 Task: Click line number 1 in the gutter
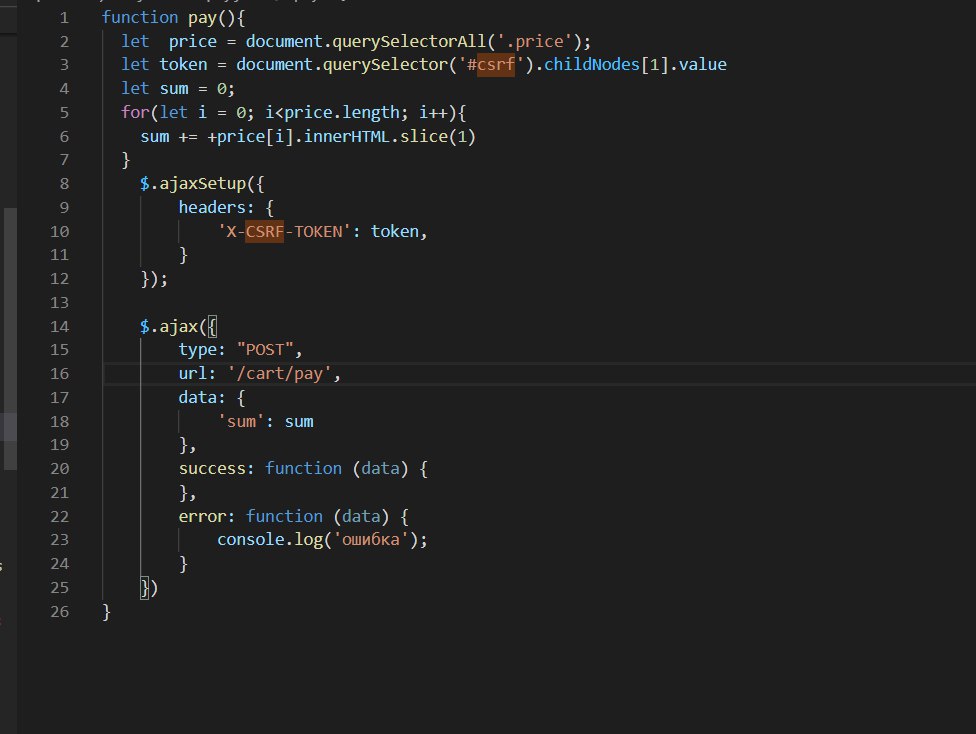[x=64, y=17]
